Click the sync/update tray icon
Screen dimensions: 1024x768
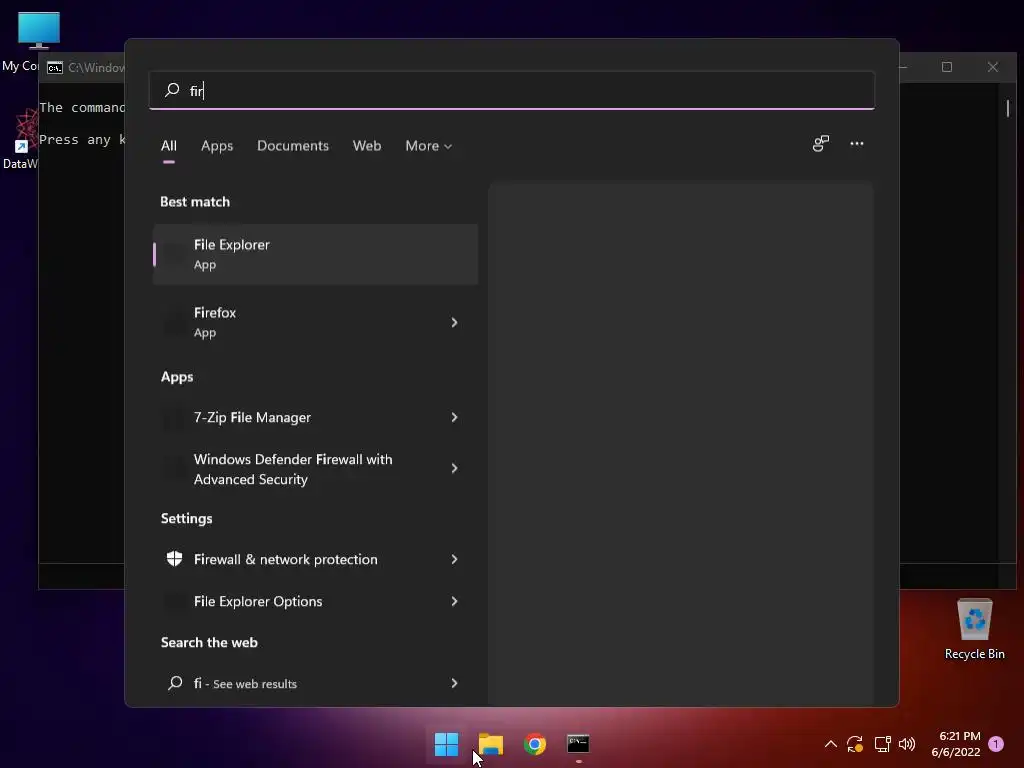pyautogui.click(x=855, y=744)
